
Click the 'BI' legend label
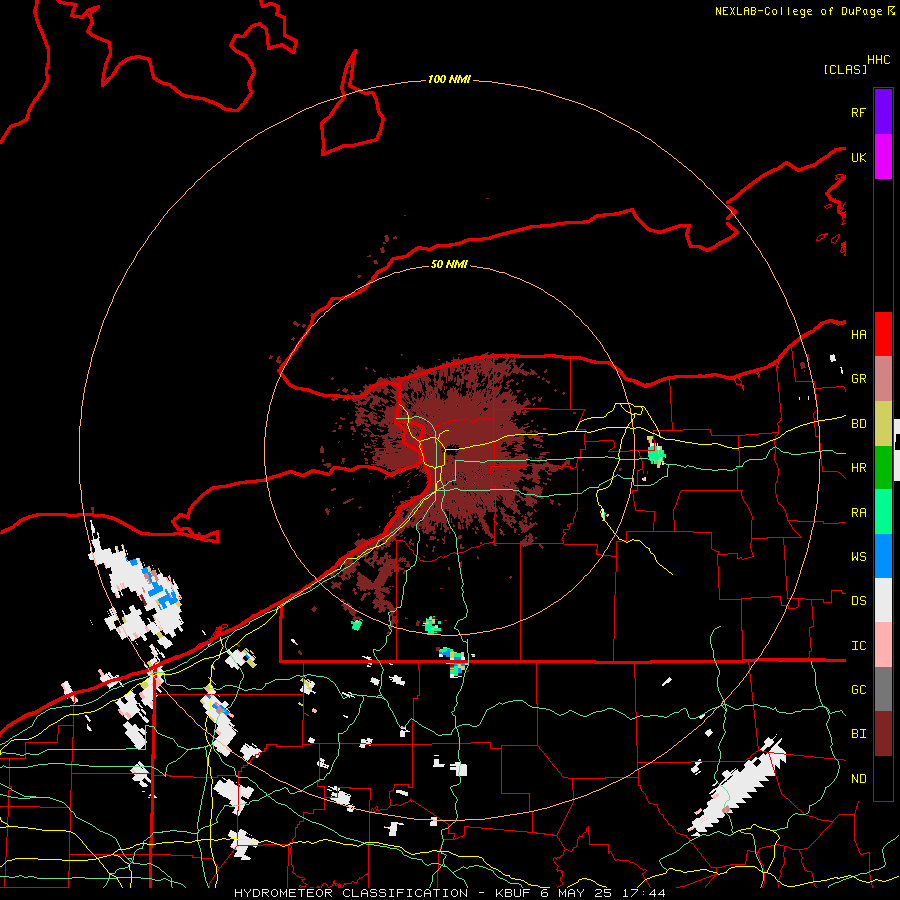[x=858, y=734]
